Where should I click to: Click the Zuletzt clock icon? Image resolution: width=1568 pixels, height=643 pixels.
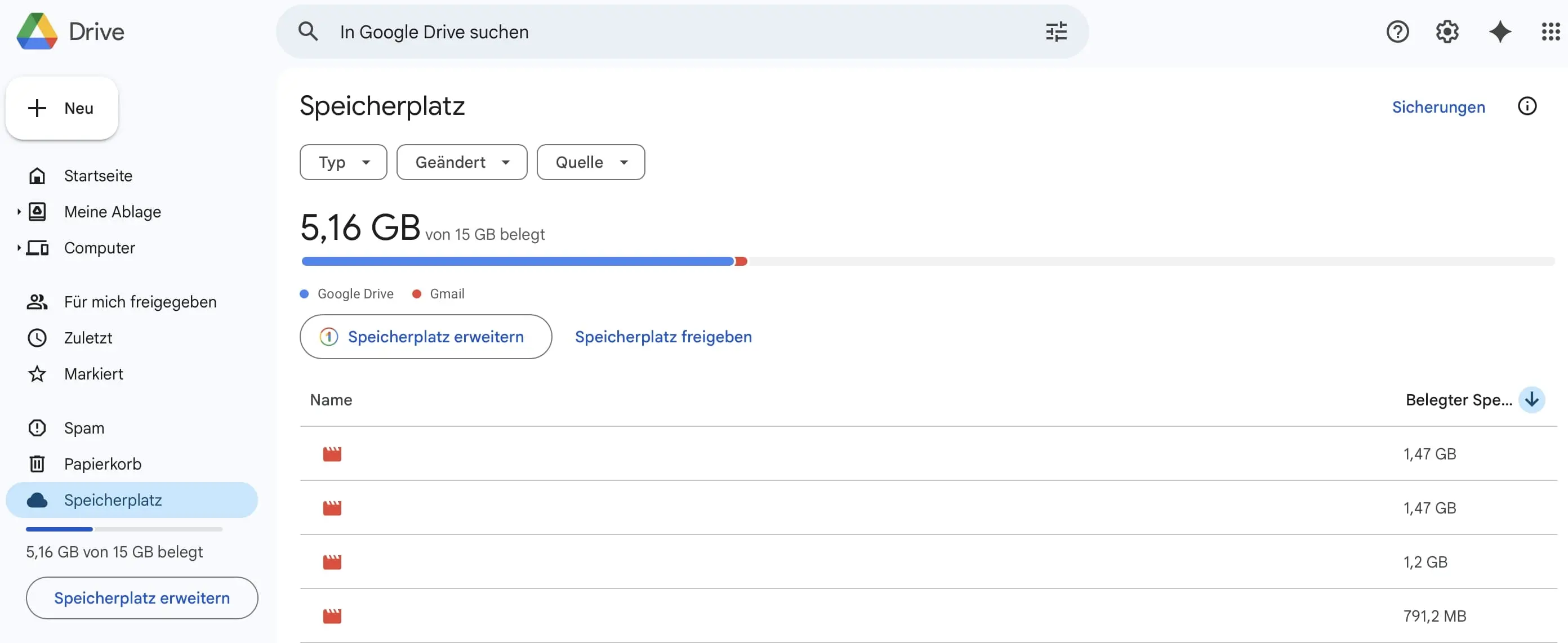(37, 338)
